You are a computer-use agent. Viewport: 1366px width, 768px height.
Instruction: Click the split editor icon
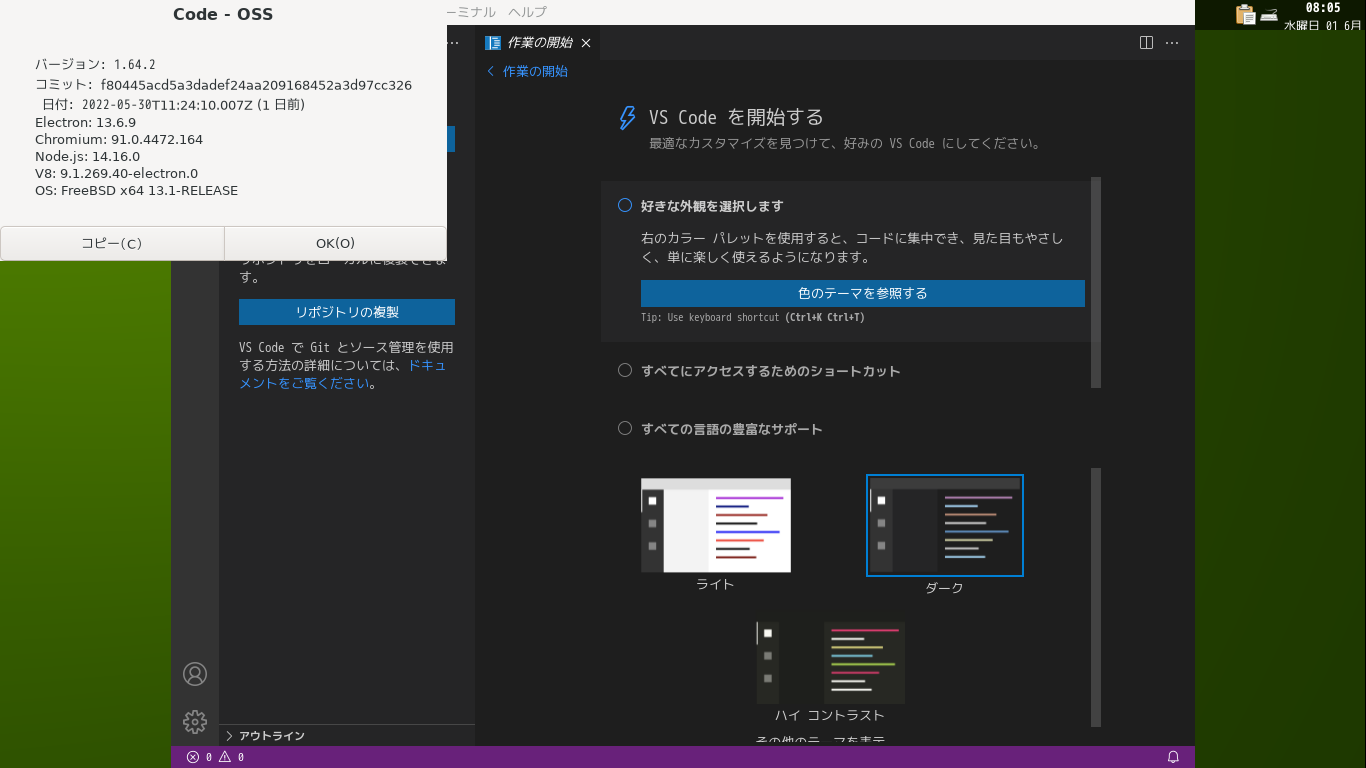pyautogui.click(x=1147, y=42)
